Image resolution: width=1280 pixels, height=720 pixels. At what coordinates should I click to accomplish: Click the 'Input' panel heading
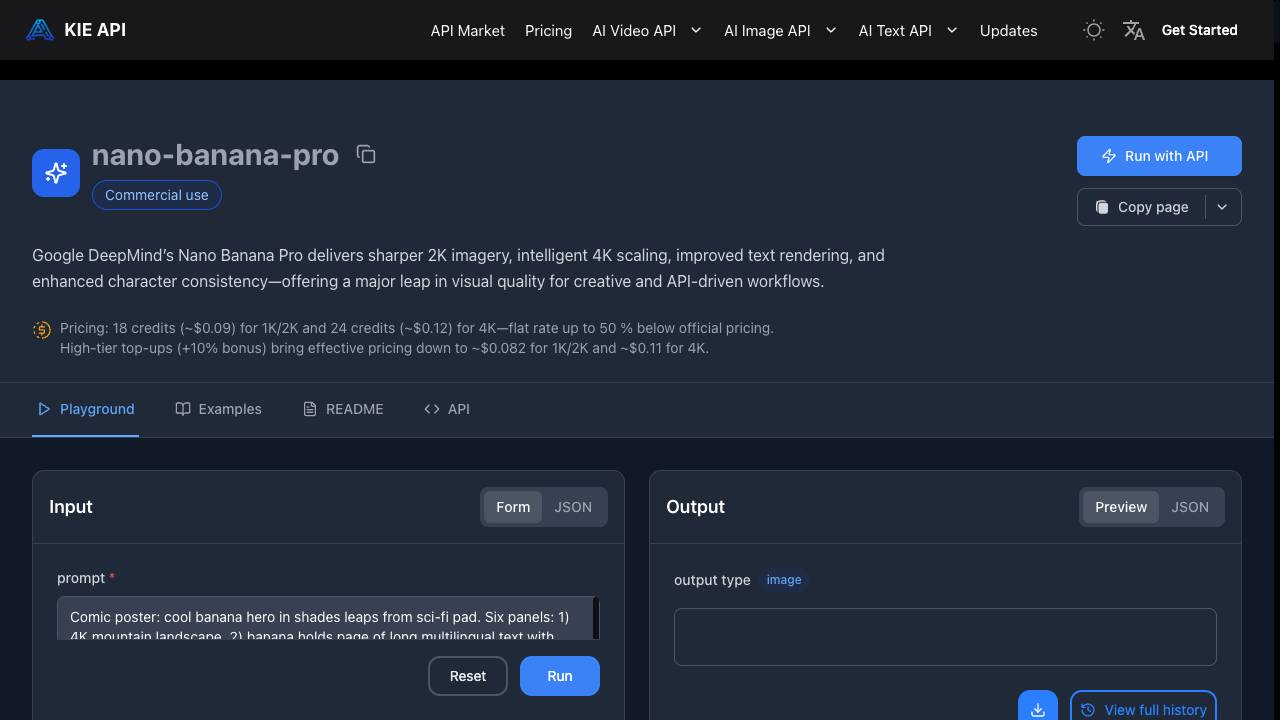tap(71, 507)
